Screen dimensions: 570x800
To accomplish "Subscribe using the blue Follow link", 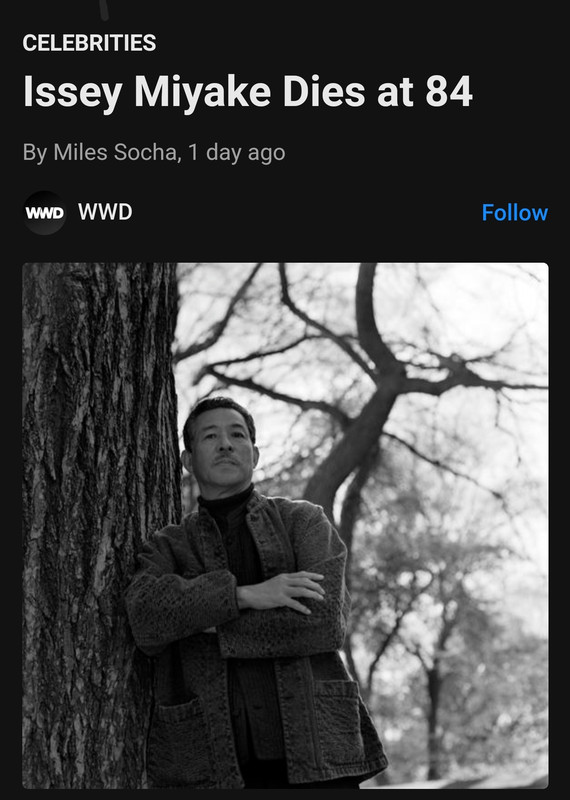I will tap(514, 213).
